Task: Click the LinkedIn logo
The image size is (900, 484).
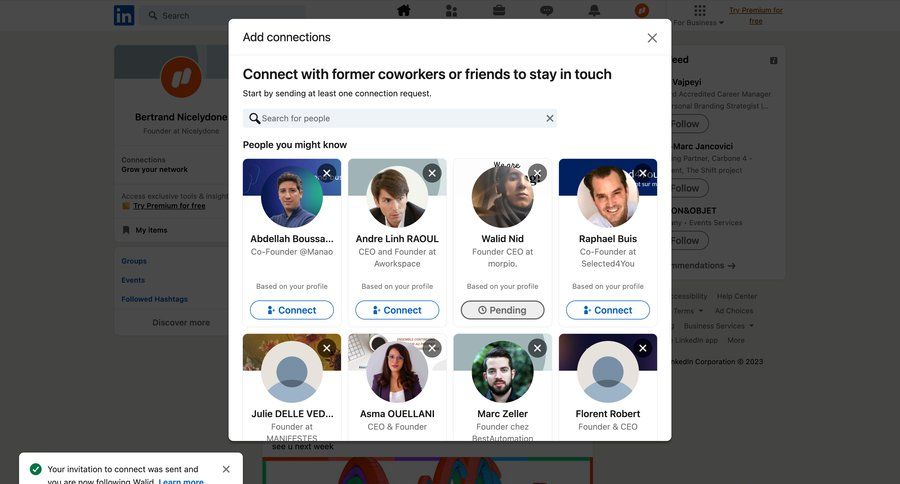Action: tap(124, 15)
